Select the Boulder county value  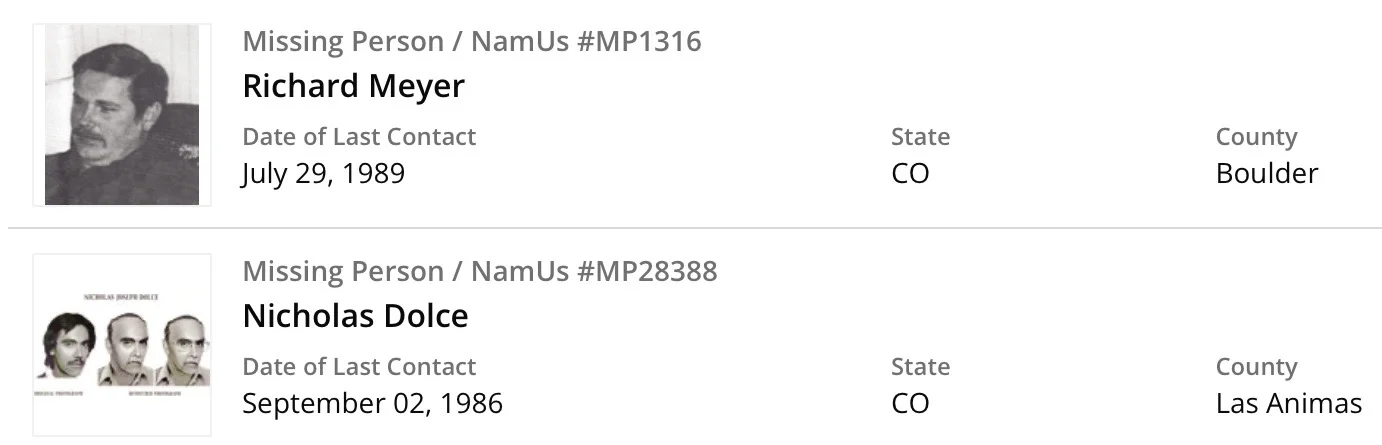pos(1266,173)
